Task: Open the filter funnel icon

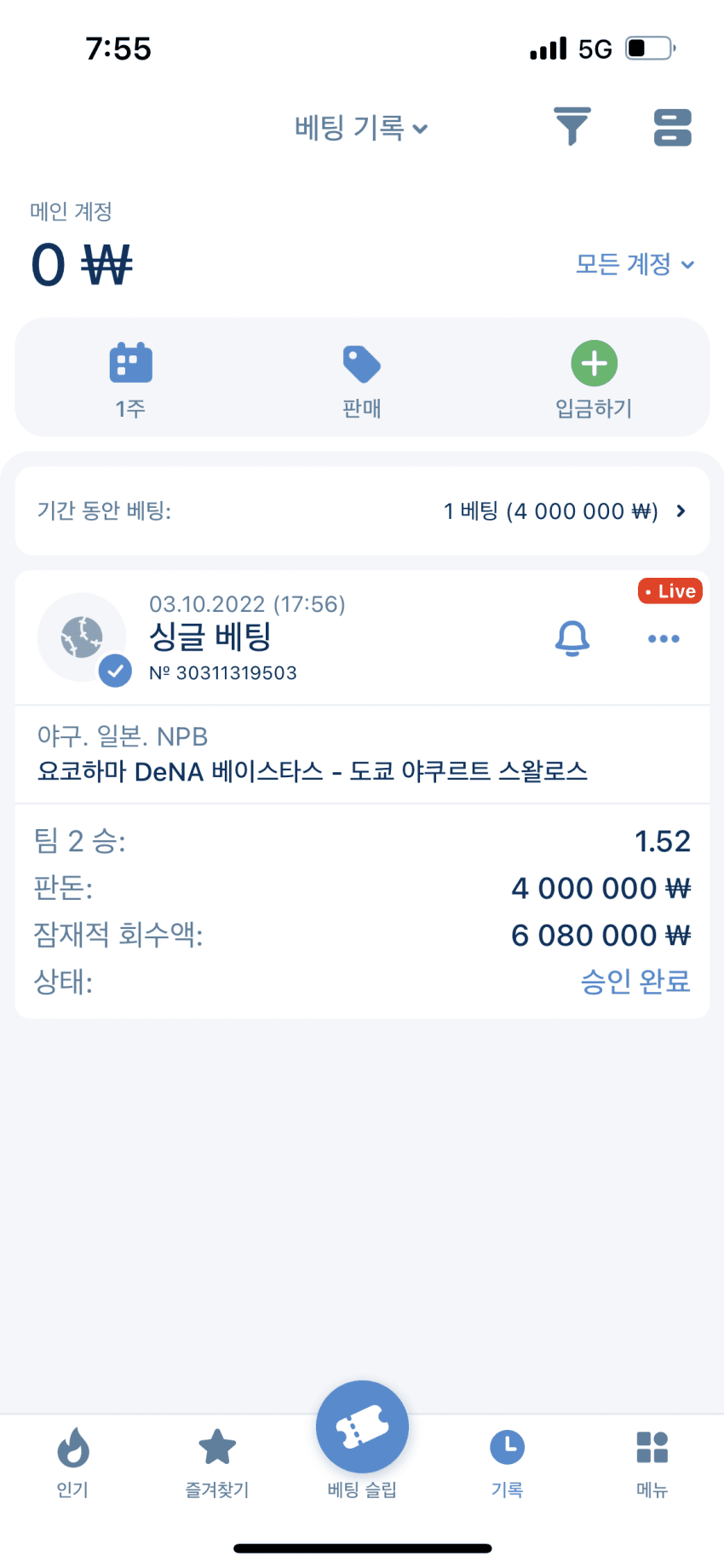Action: pyautogui.click(x=572, y=127)
